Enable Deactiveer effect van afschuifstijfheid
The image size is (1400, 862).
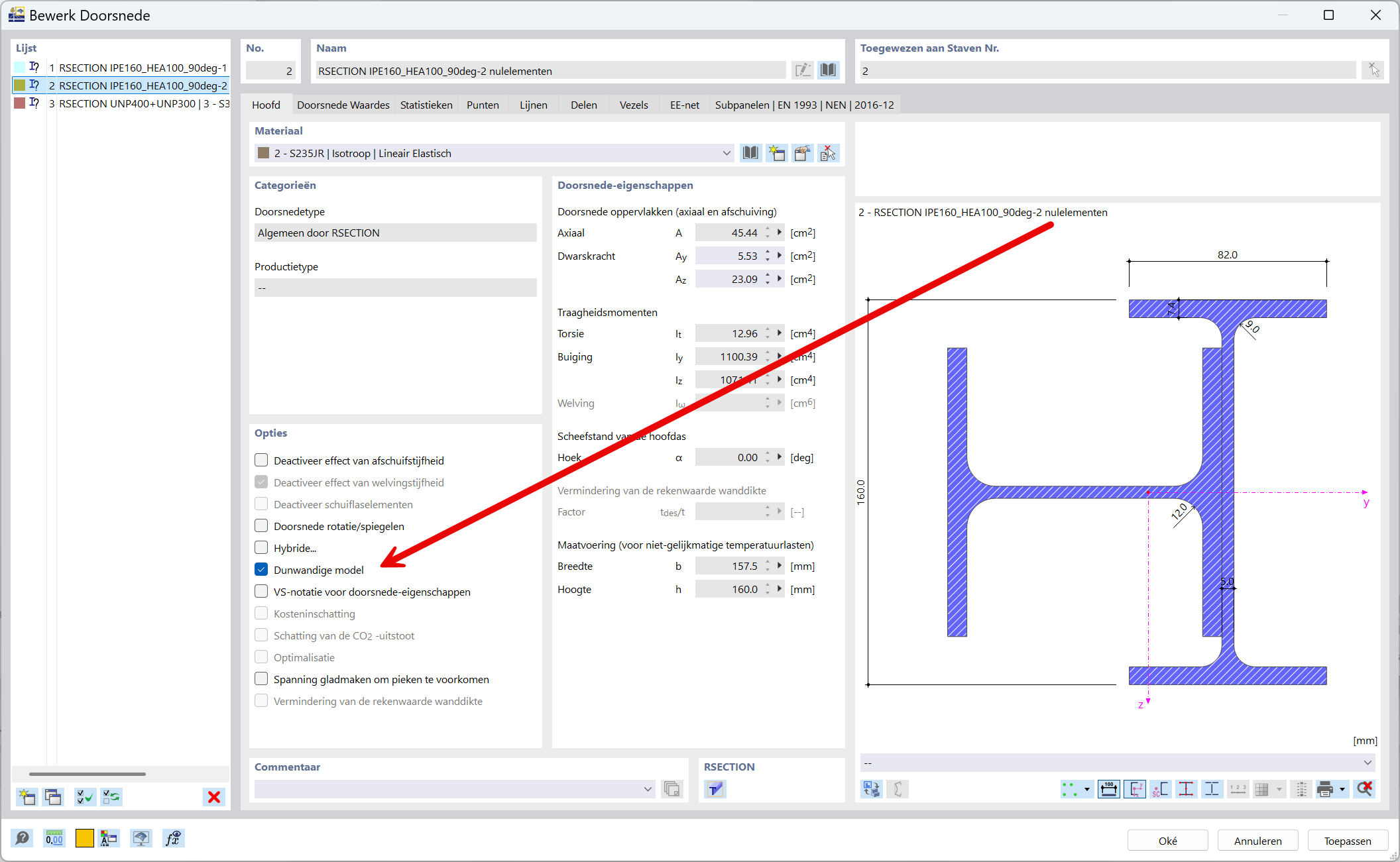[x=261, y=460]
